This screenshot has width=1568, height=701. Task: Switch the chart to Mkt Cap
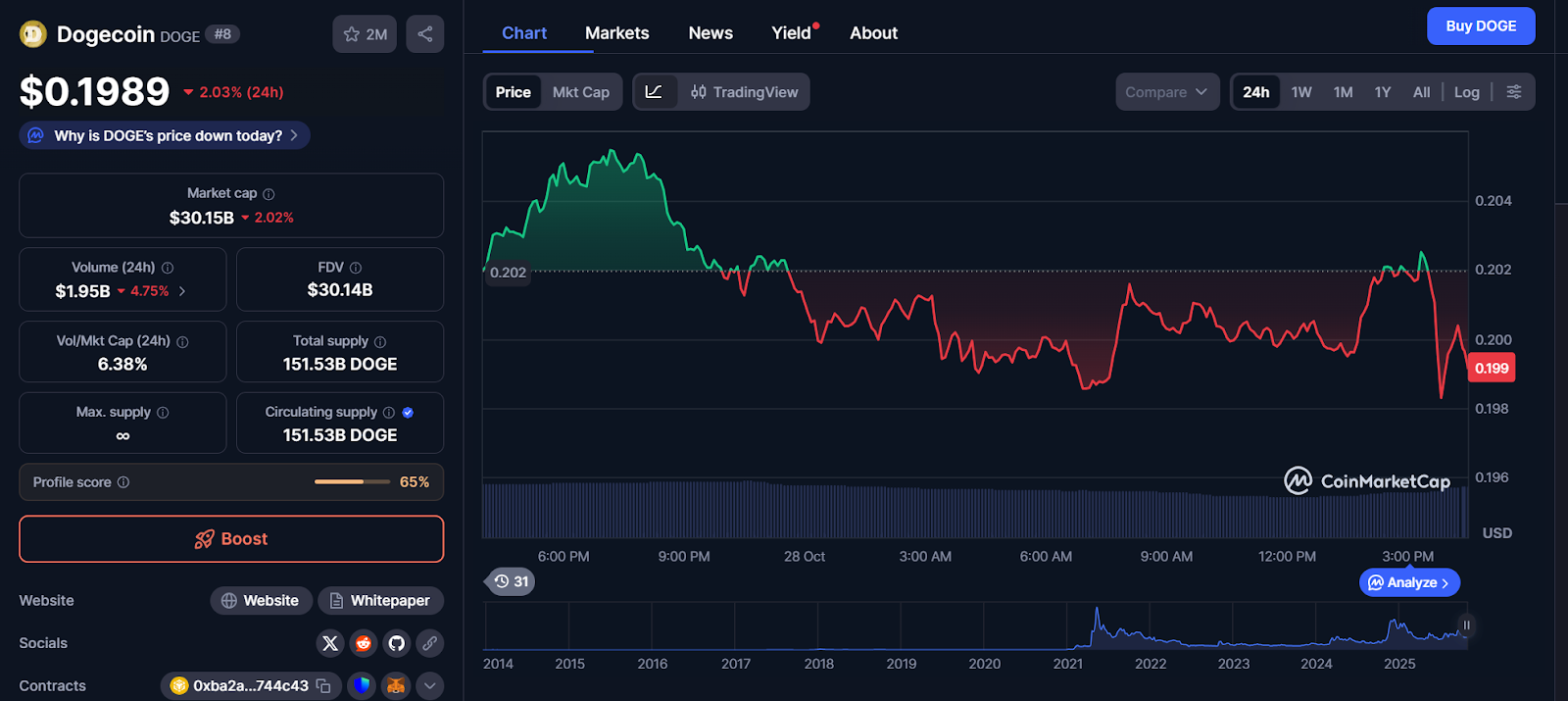coord(580,92)
